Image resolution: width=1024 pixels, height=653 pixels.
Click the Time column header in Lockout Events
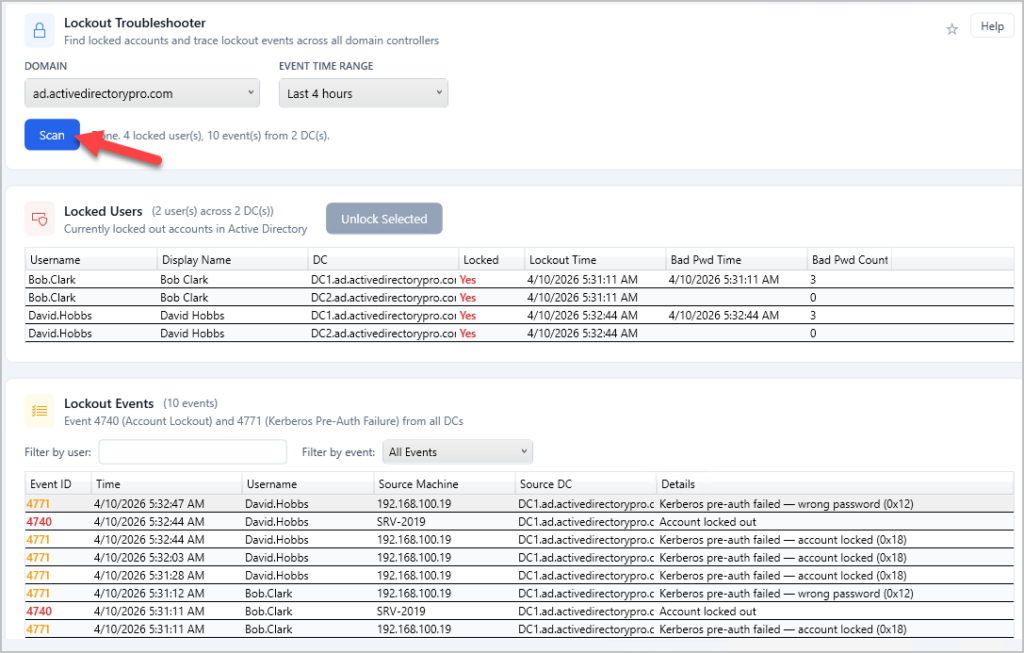[x=167, y=485]
